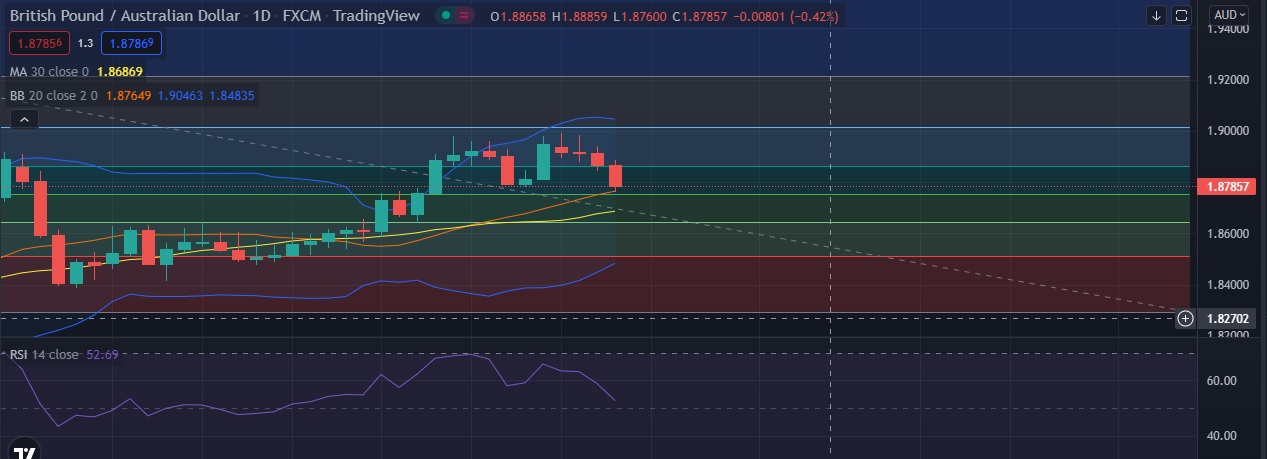The width and height of the screenshot is (1267, 459).
Task: Click the RSI scale value 40.00
Action: [x=1223, y=436]
